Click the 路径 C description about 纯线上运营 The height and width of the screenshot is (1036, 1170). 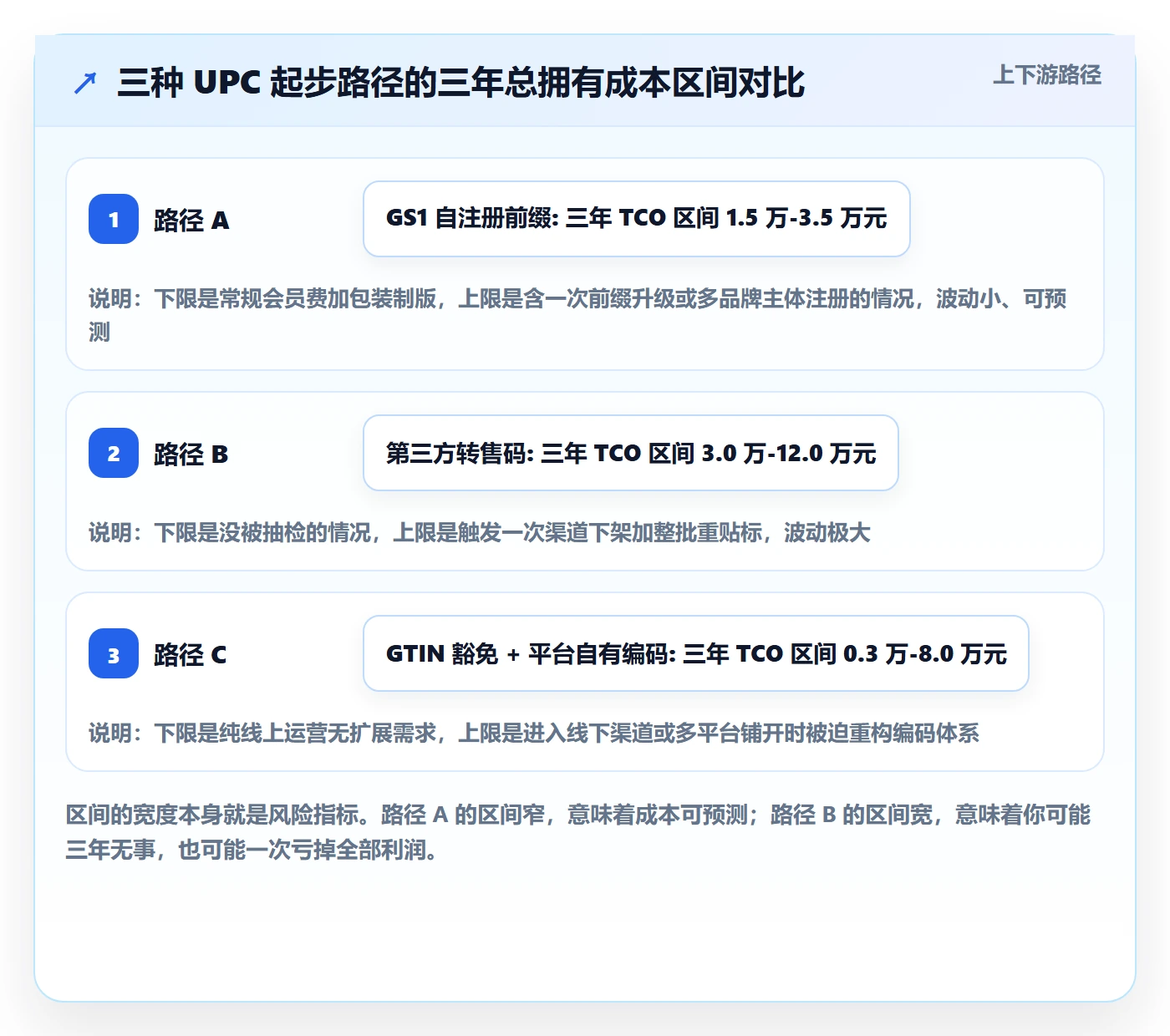tap(534, 733)
